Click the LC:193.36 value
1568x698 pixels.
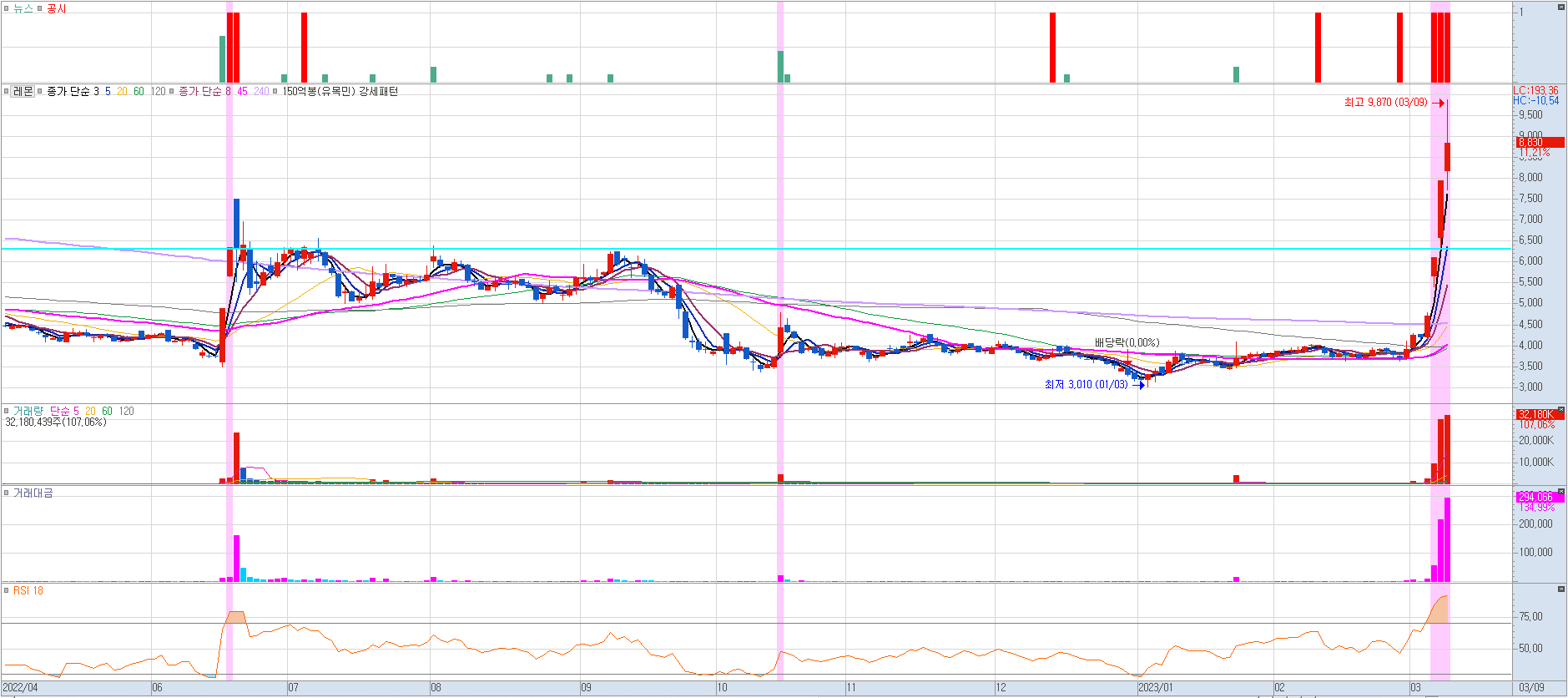1535,90
